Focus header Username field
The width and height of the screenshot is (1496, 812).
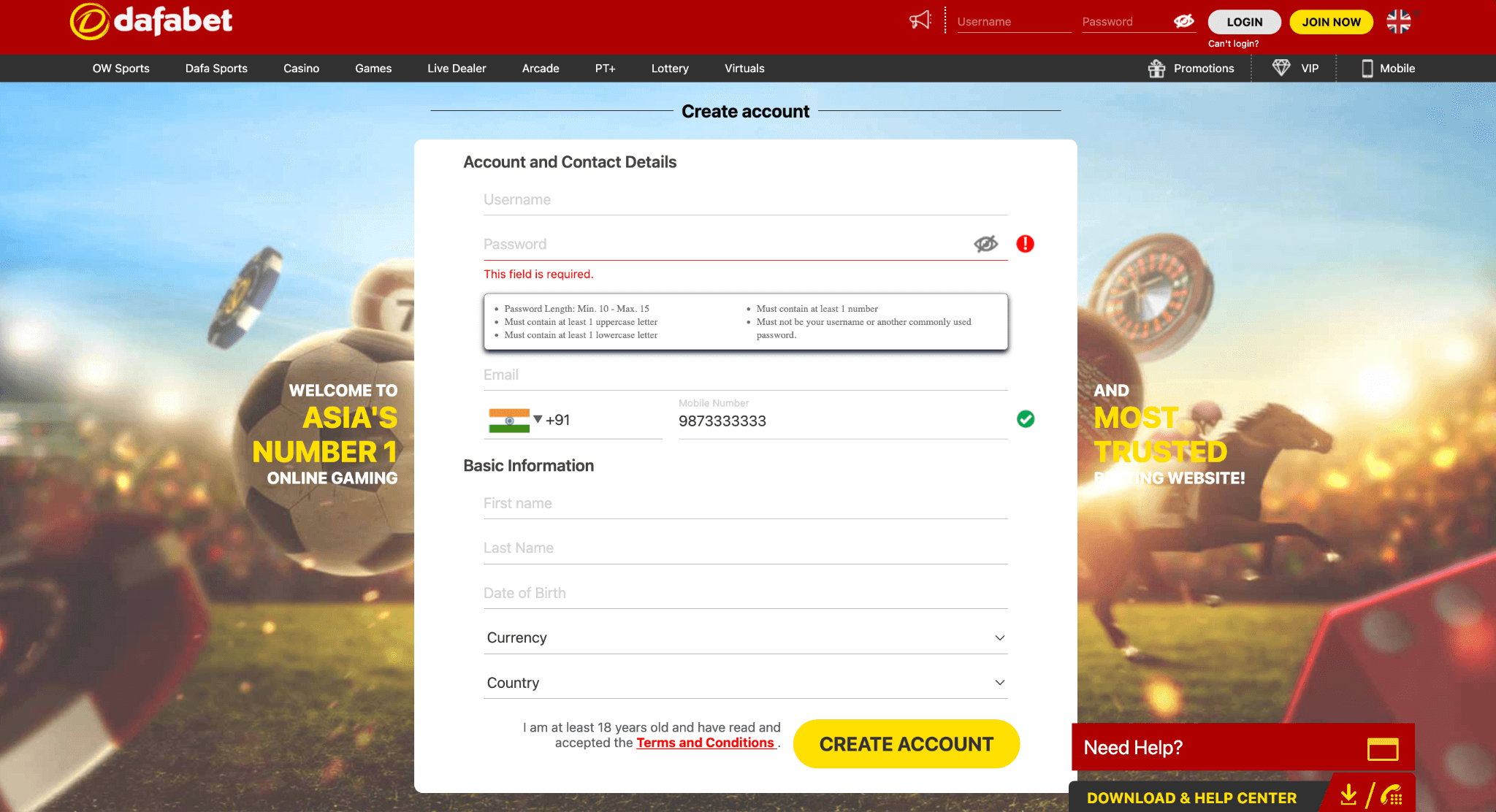[1014, 22]
